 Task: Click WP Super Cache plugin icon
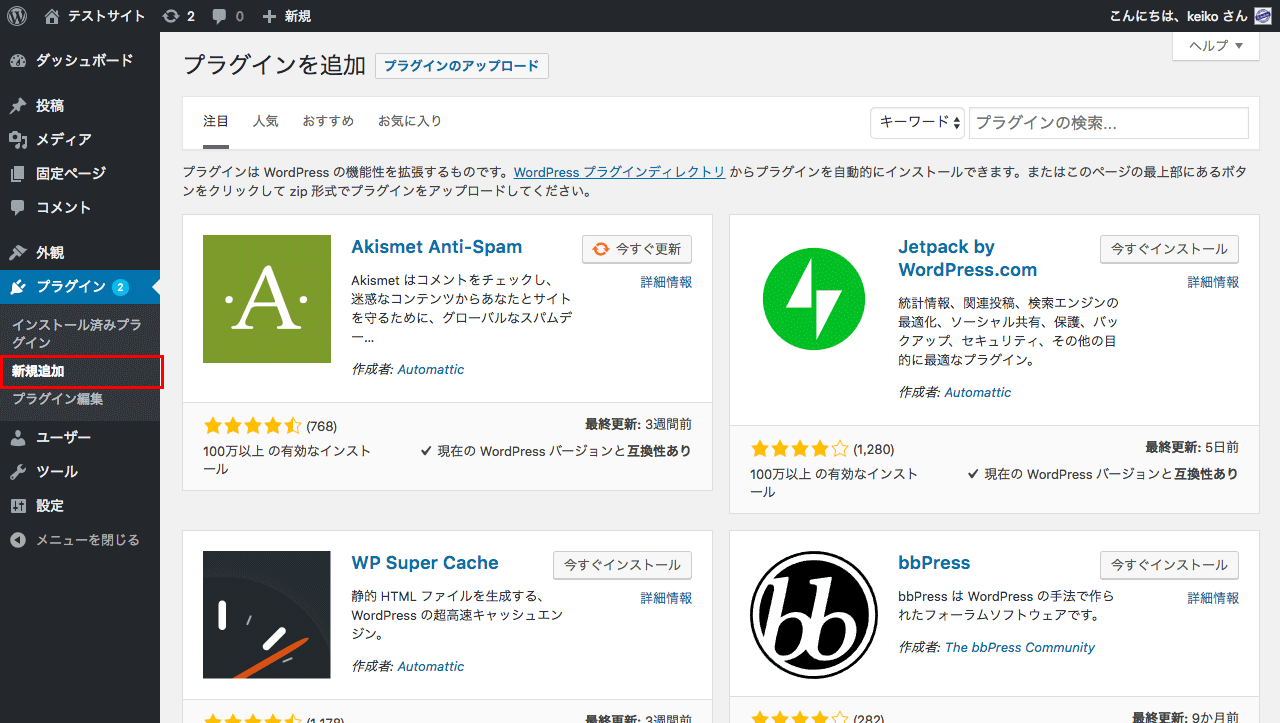pyautogui.click(x=267, y=615)
